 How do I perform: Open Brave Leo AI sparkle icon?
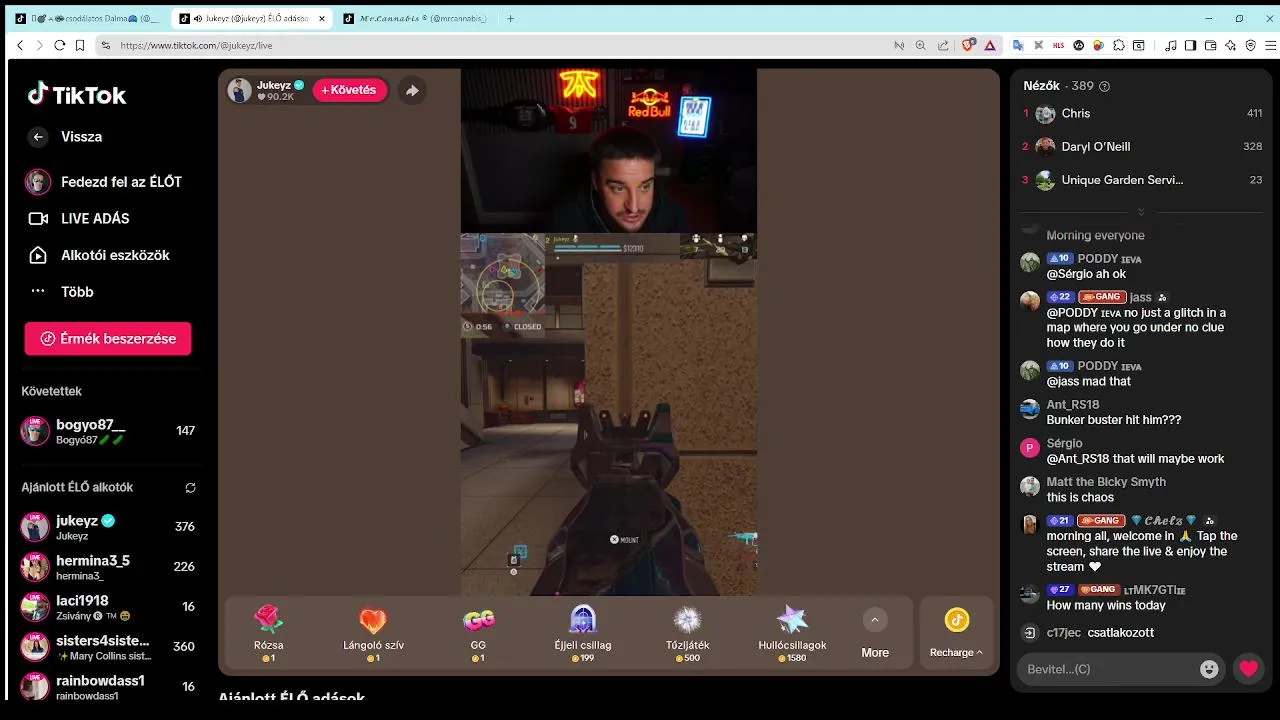tap(1230, 45)
